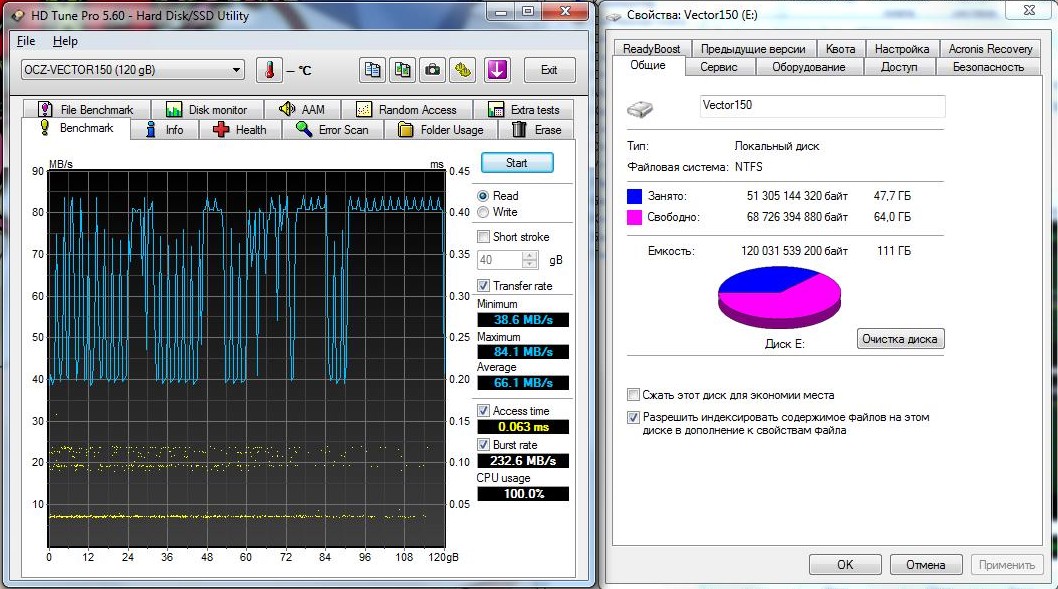Check compress this disk option
The height and width of the screenshot is (589, 1058).
coord(633,395)
